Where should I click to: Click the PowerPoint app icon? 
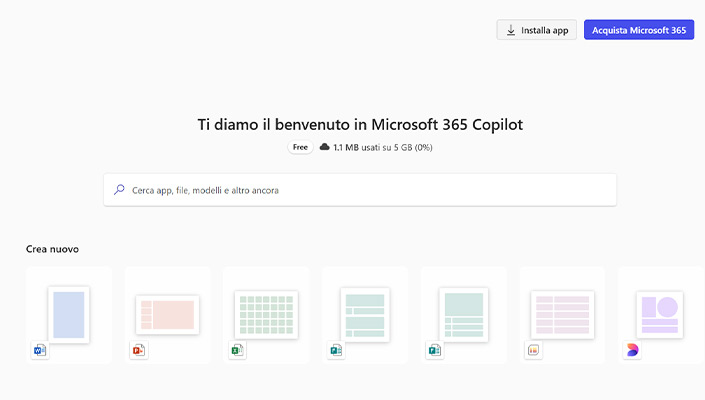click(139, 350)
